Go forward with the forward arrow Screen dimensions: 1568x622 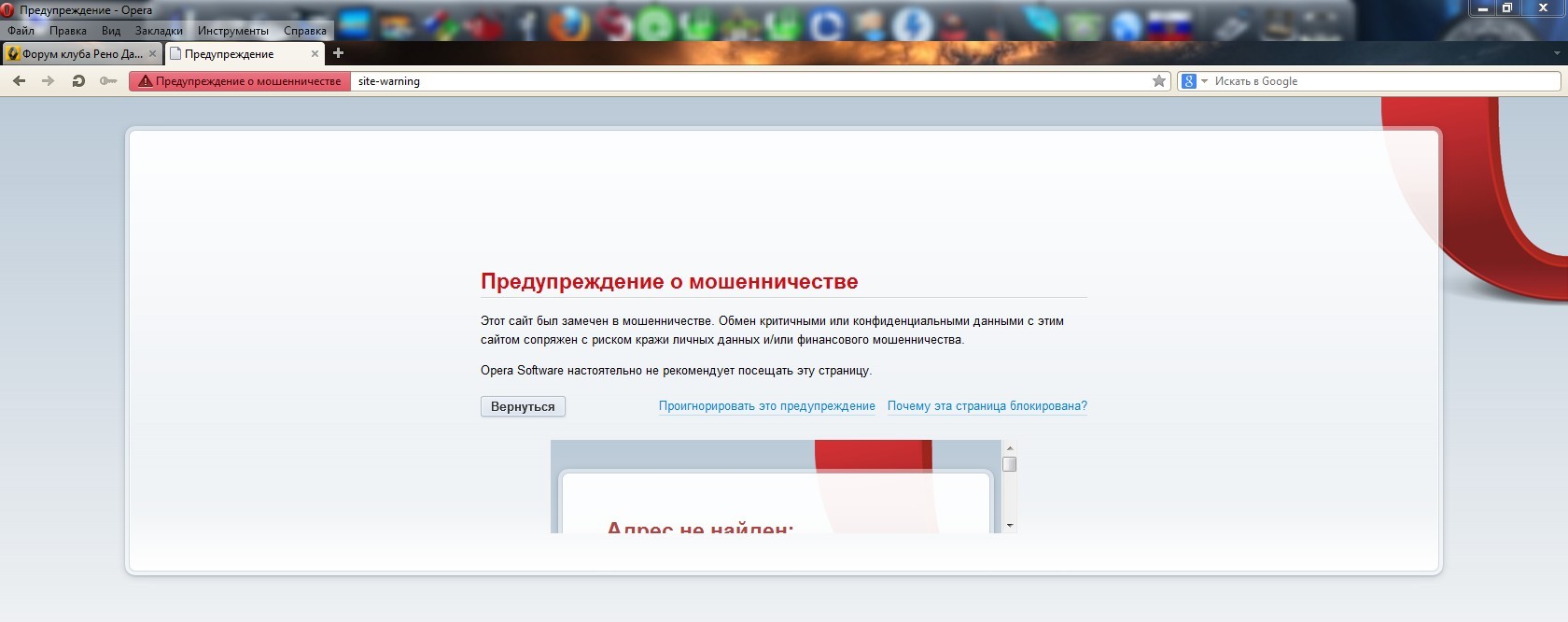coord(48,81)
